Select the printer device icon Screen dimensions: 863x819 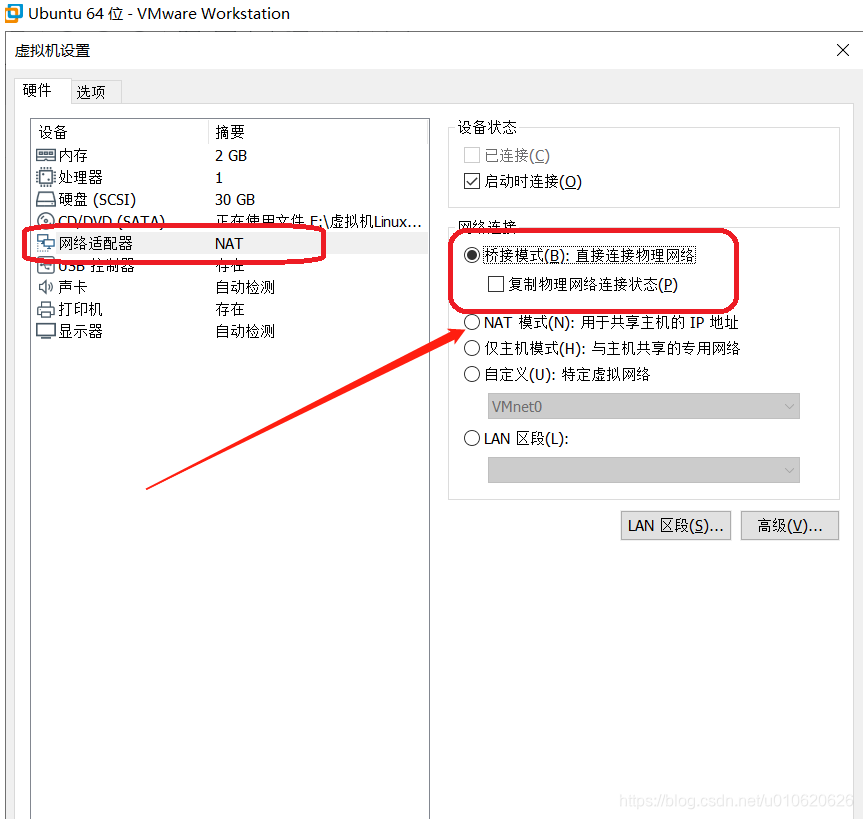coord(46,309)
